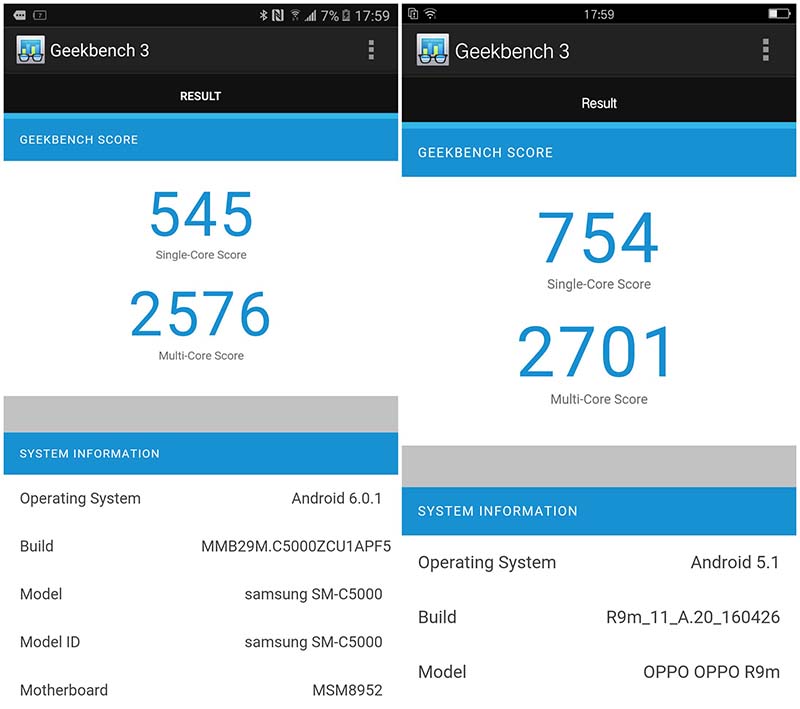The height and width of the screenshot is (709, 800).
Task: Tap battery icon next to 7% on Samsung
Action: (x=346, y=15)
